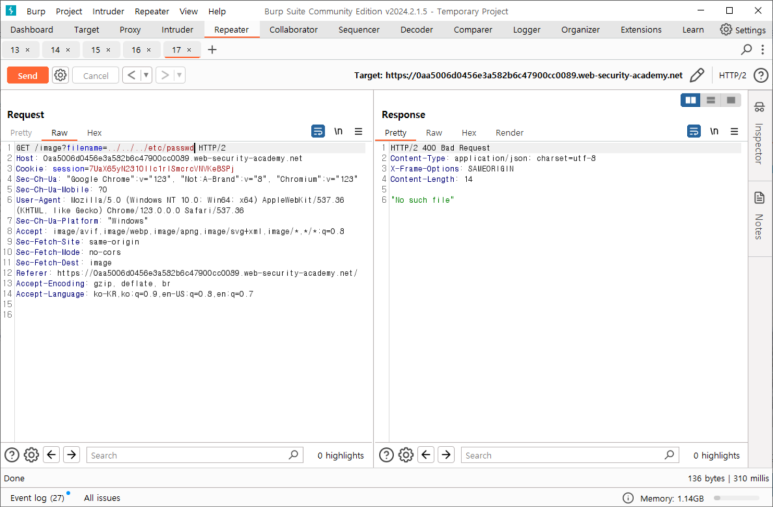Open the Inspector side panel
773x507 pixels.
click(x=759, y=134)
